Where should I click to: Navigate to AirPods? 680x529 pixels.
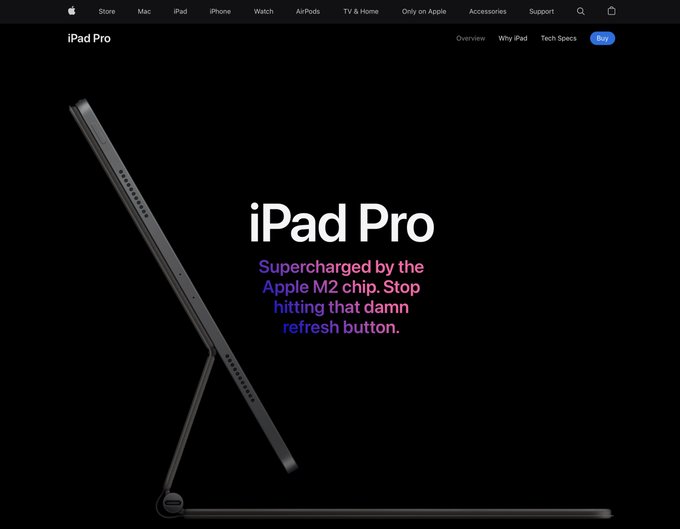pyautogui.click(x=308, y=11)
